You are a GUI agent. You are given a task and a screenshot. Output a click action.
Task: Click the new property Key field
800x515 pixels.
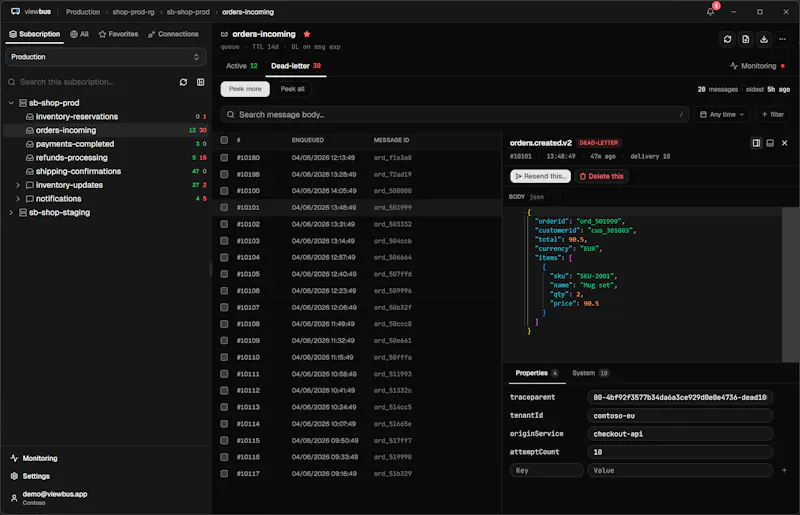pyautogui.click(x=546, y=470)
